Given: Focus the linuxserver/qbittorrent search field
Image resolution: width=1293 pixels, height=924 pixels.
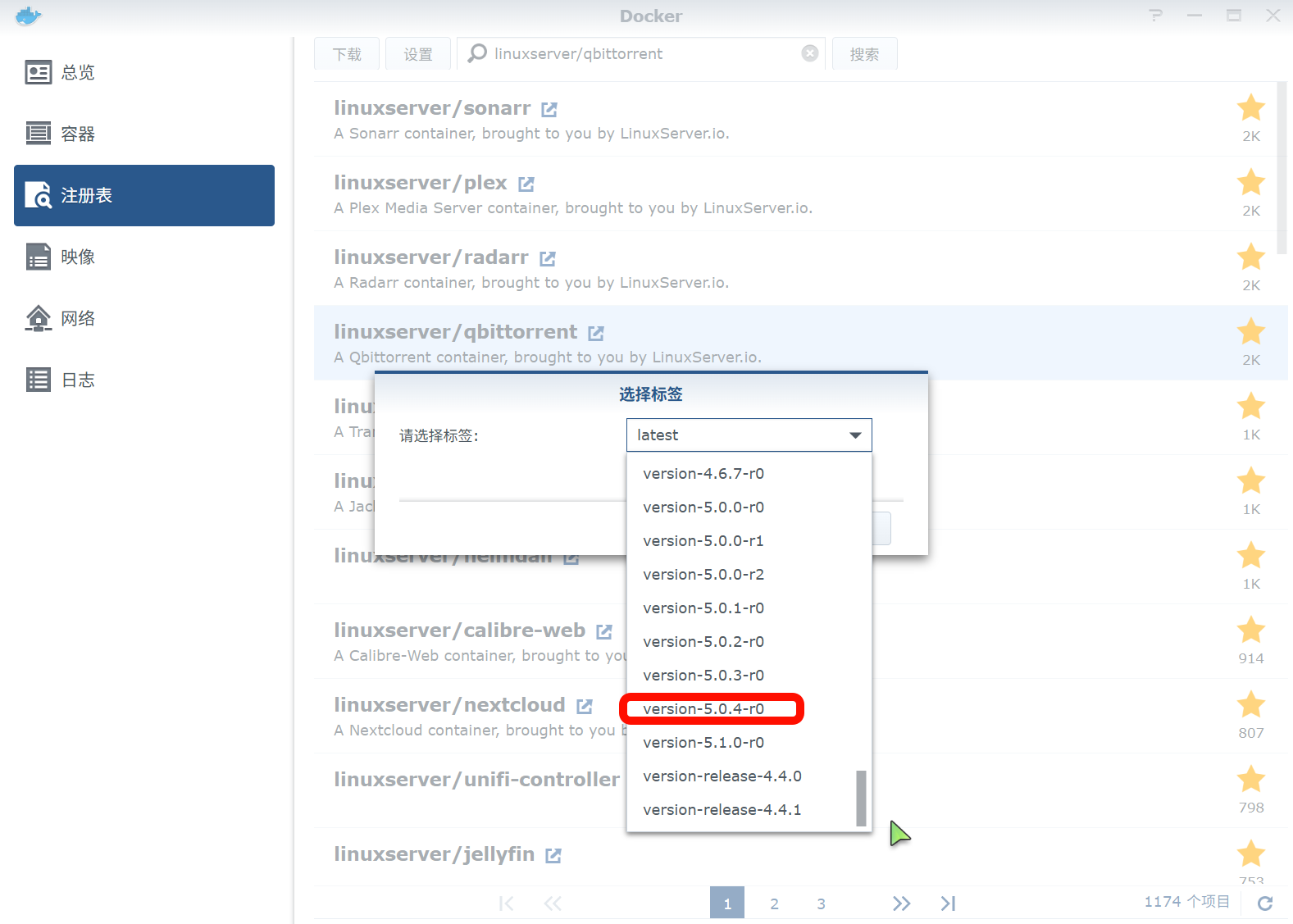Looking at the screenshot, I should point(641,53).
